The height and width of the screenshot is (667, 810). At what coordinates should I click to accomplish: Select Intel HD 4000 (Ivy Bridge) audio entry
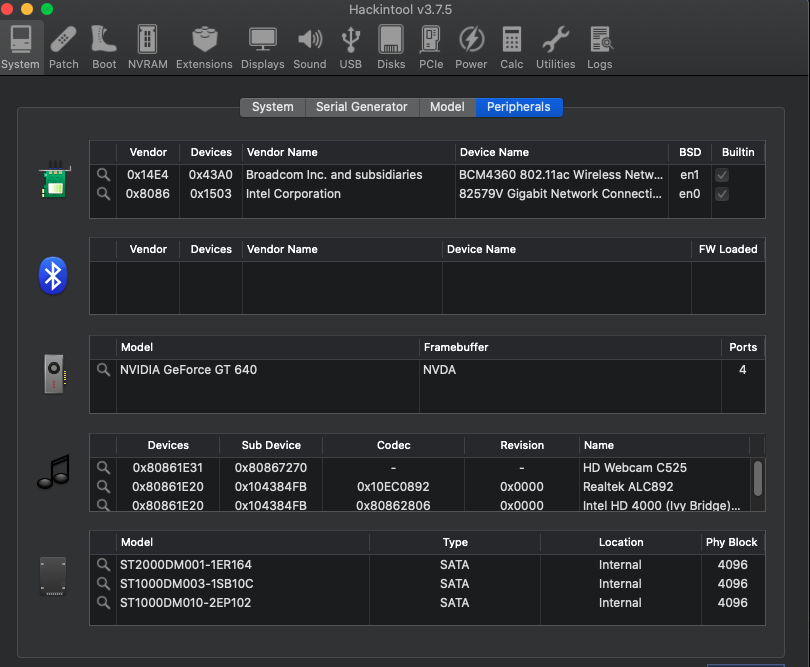(662, 505)
